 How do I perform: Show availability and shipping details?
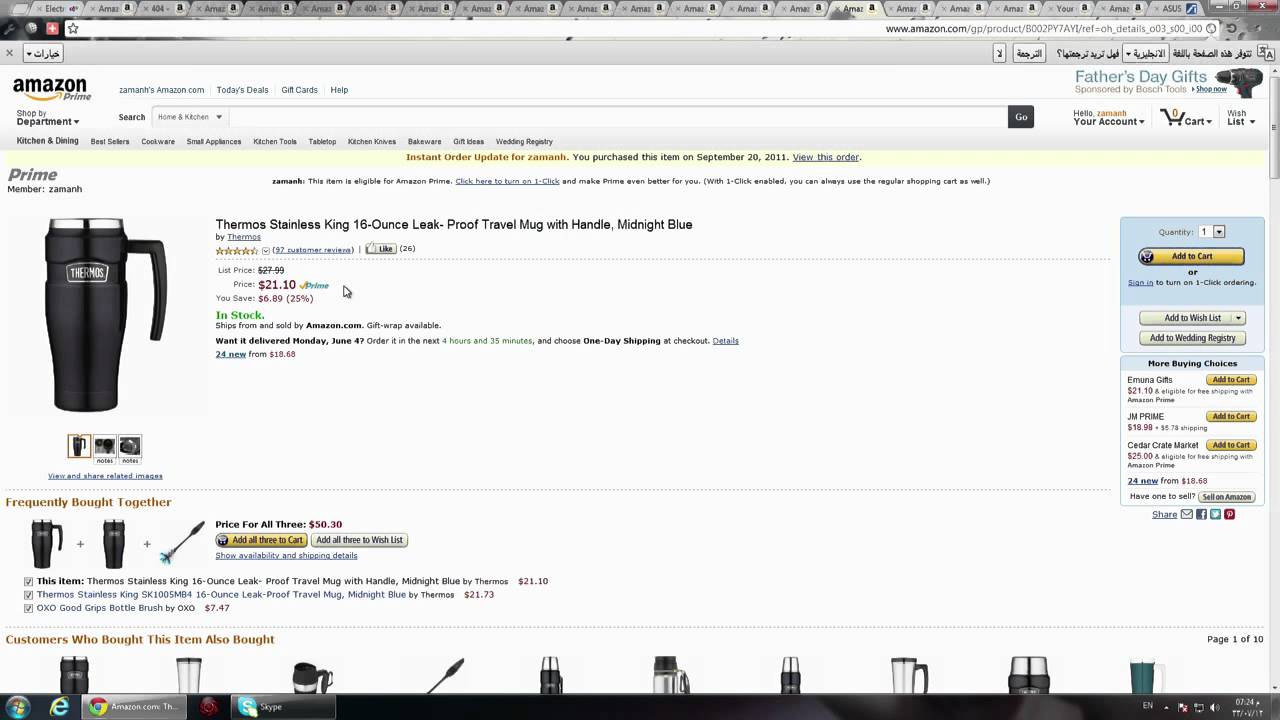point(286,556)
